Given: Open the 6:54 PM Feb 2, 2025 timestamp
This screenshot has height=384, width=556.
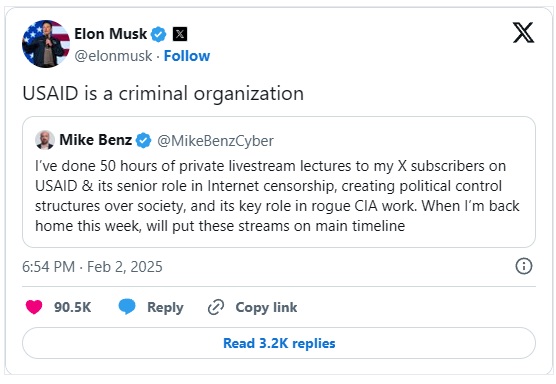Looking at the screenshot, I should pyautogui.click(x=92, y=267).
